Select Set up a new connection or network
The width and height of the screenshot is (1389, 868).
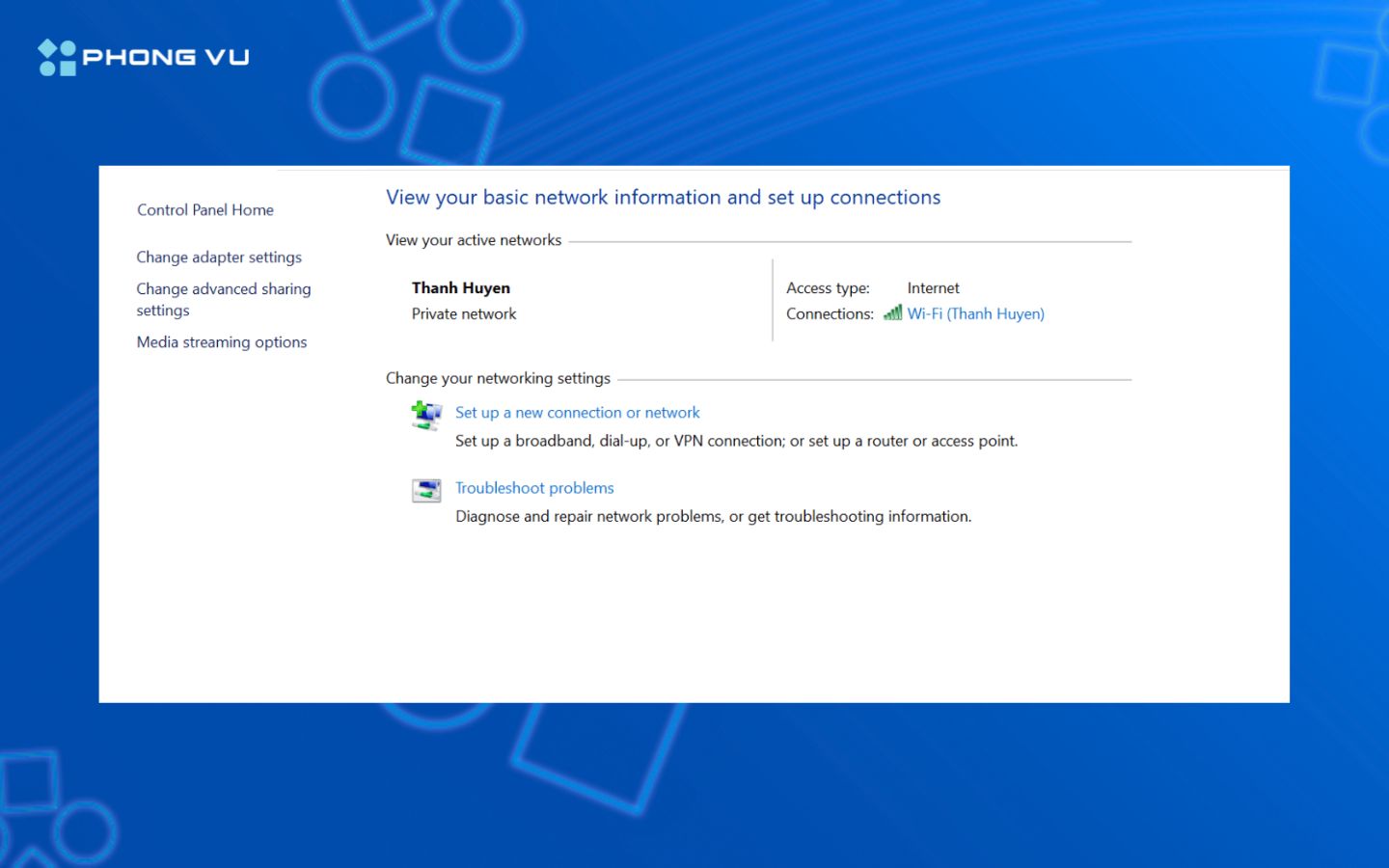(x=577, y=412)
